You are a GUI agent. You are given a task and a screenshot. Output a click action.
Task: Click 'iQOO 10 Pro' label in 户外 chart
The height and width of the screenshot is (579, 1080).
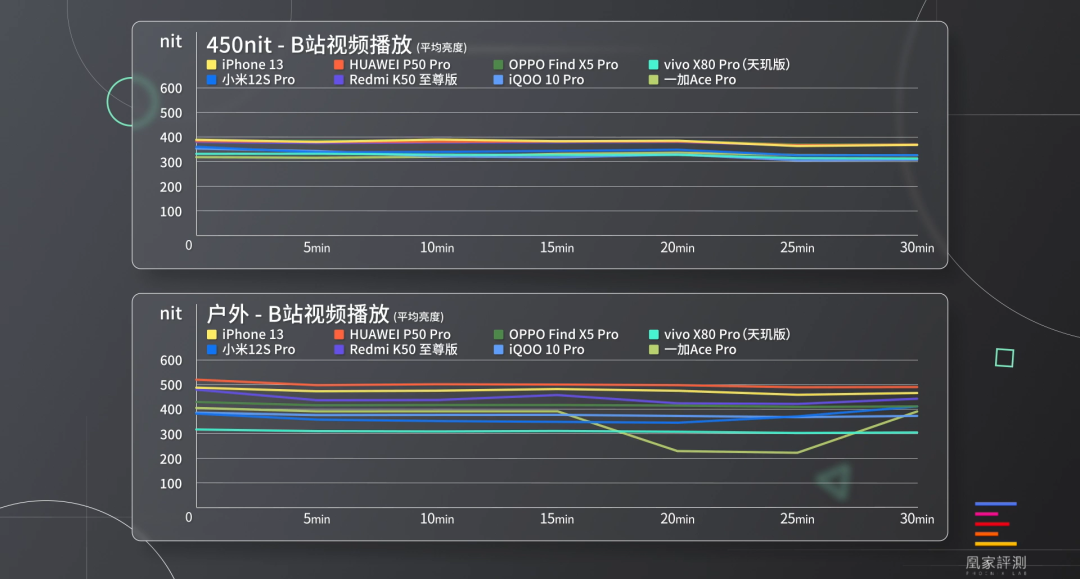point(546,350)
